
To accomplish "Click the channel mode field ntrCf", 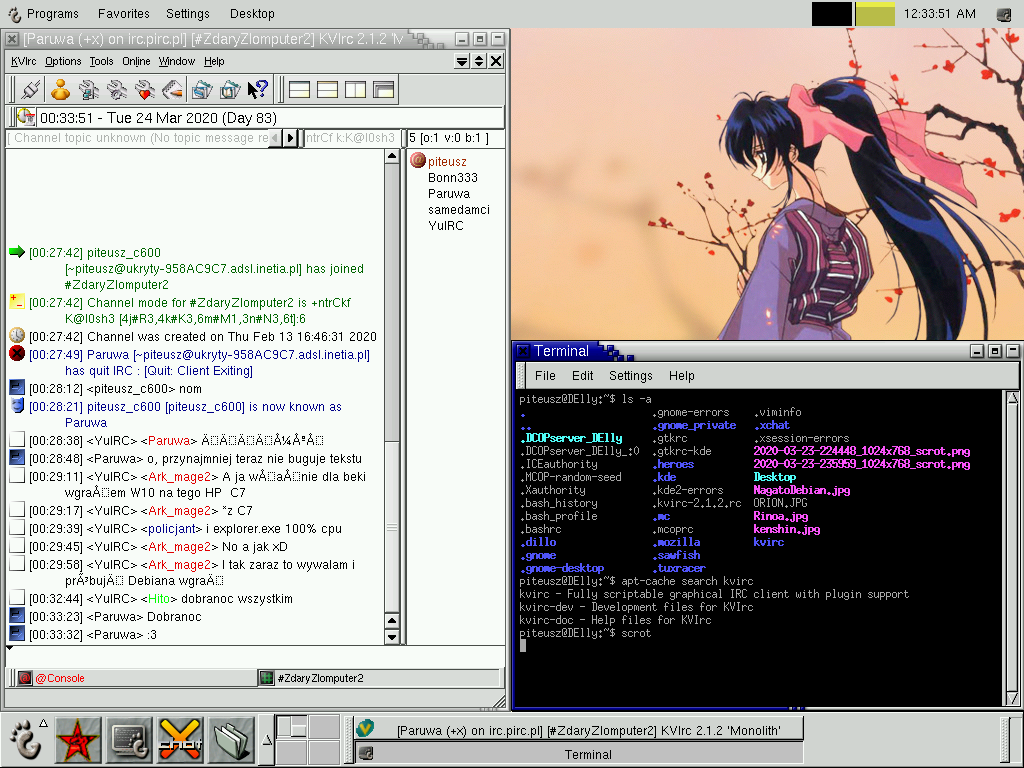I will click(x=351, y=138).
